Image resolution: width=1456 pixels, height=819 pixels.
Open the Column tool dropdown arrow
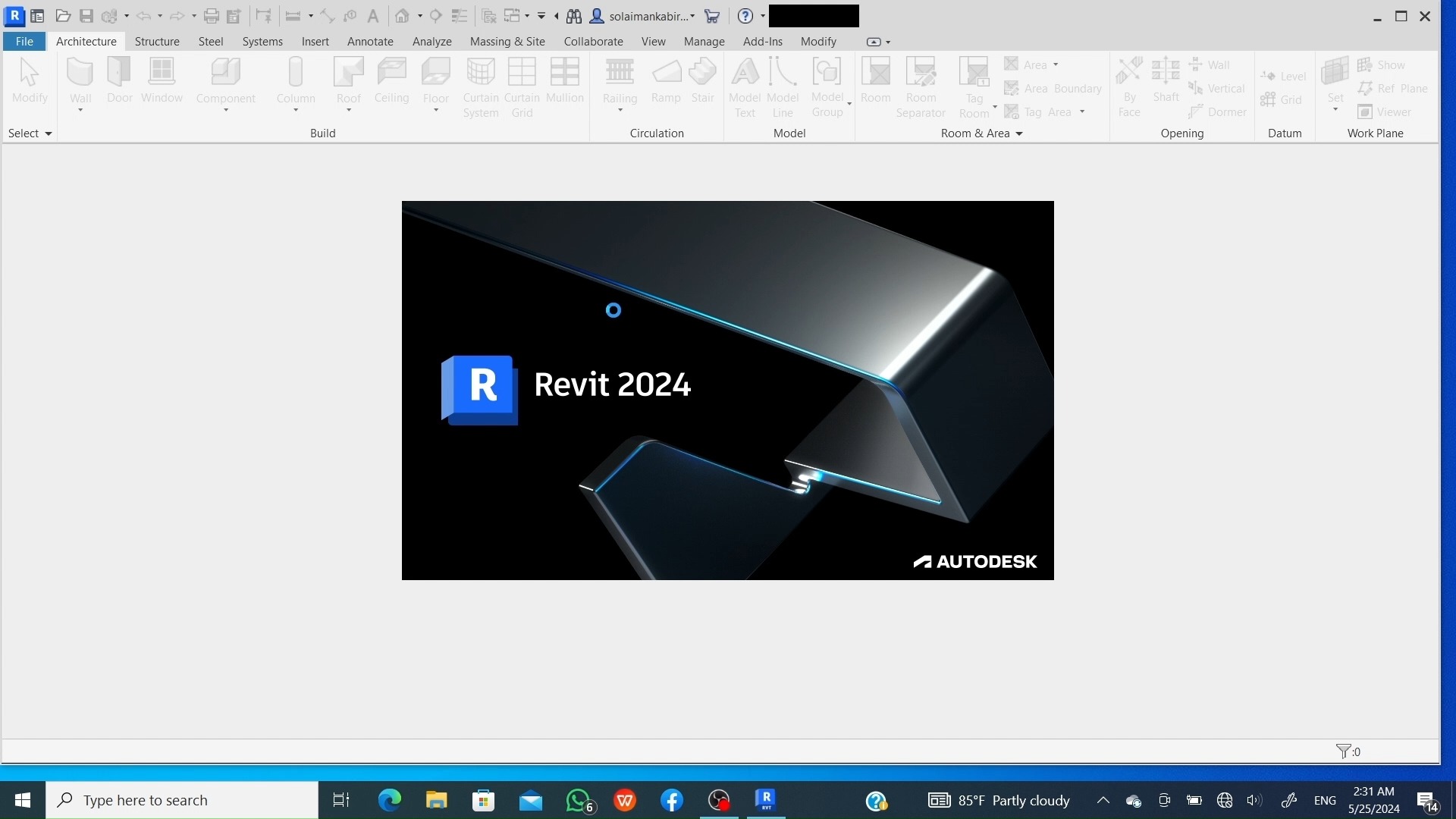click(x=296, y=111)
